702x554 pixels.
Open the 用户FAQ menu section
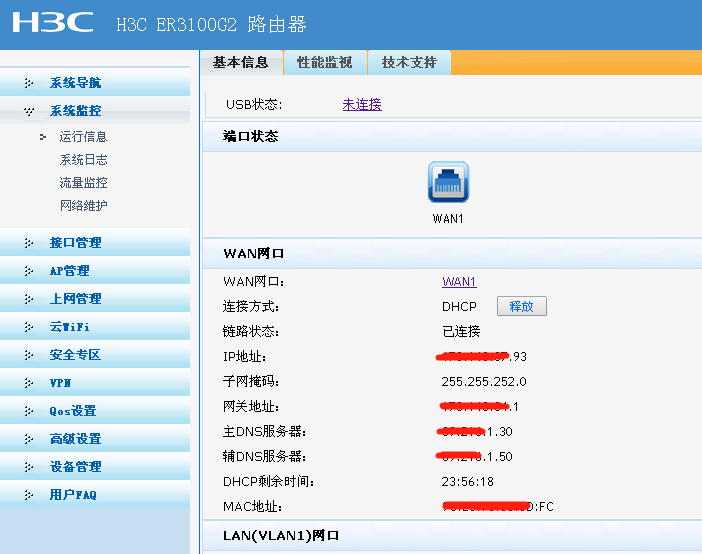[x=95, y=494]
